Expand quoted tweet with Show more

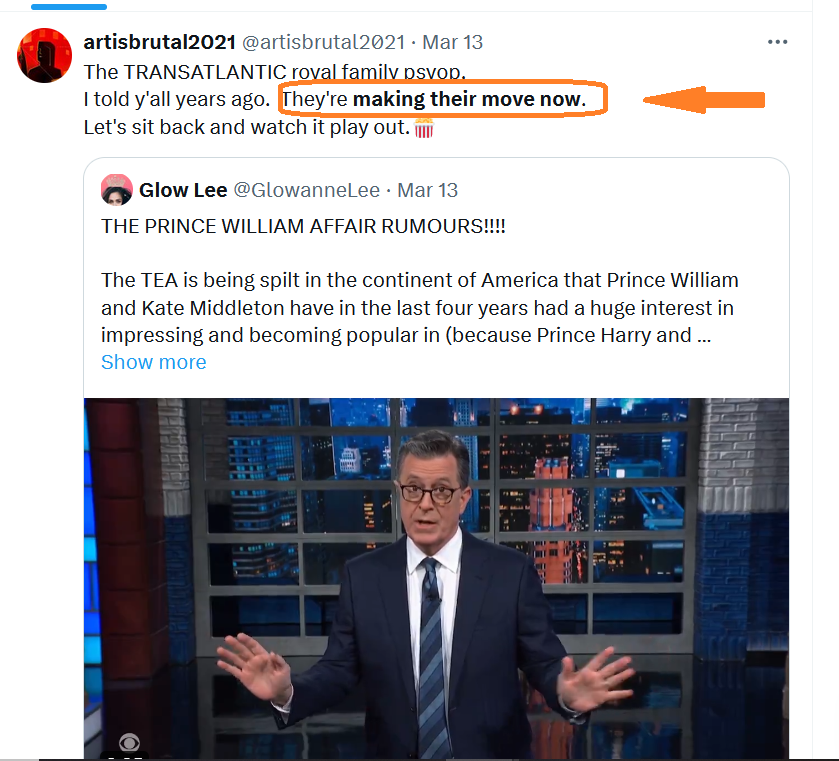pyautogui.click(x=154, y=362)
